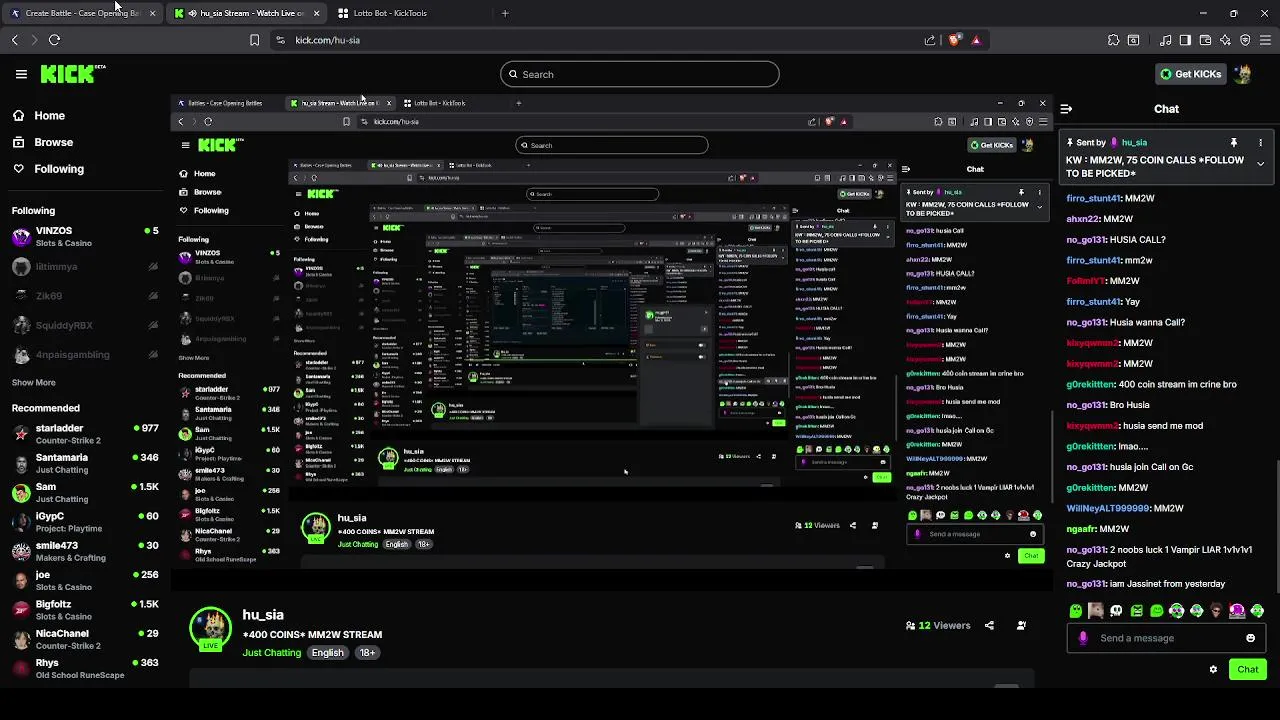Viewport: 1280px width, 720px height.
Task: Select the white skull emote above the message box
Action: click(1116, 610)
